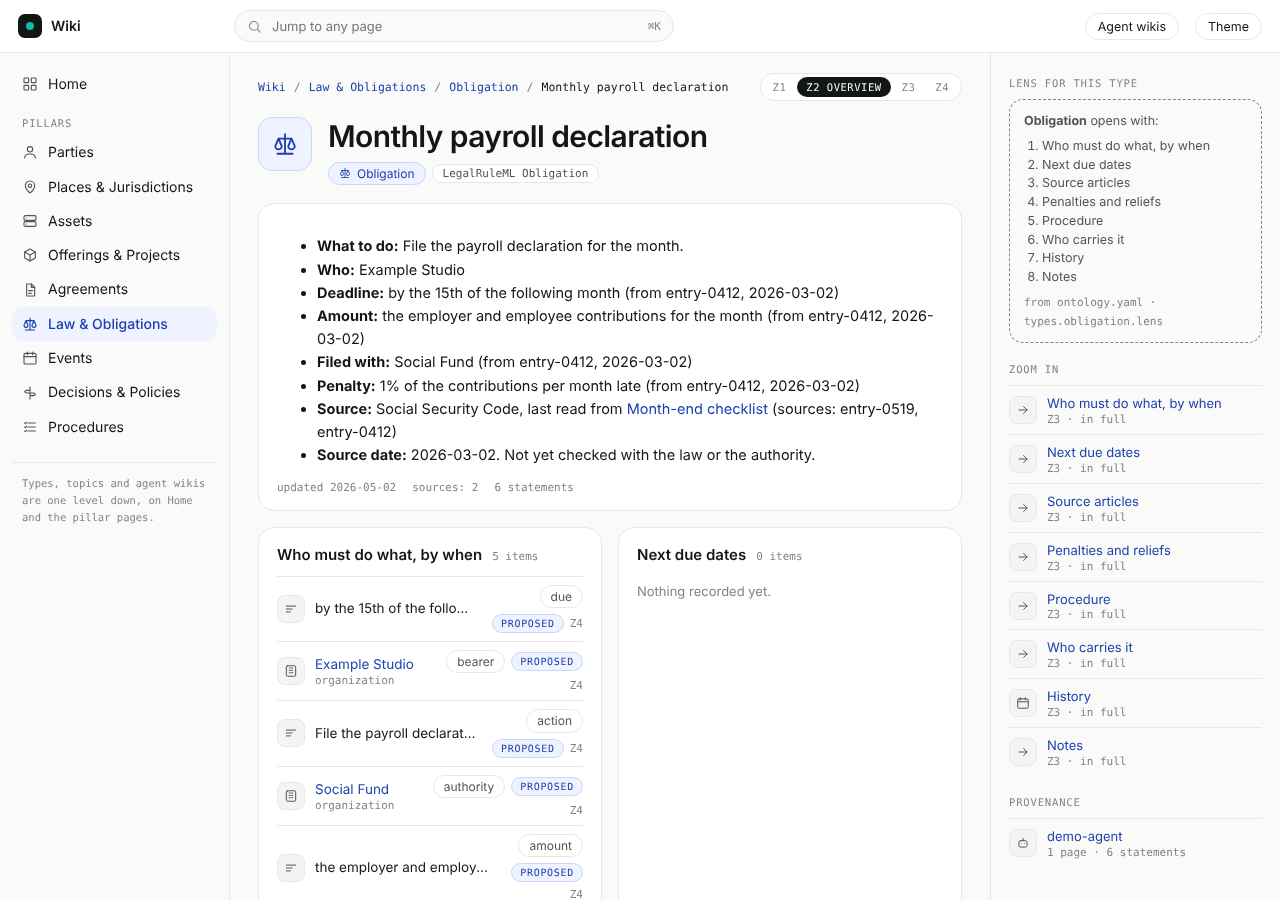Switch to Z3 zoom level

point(908,87)
